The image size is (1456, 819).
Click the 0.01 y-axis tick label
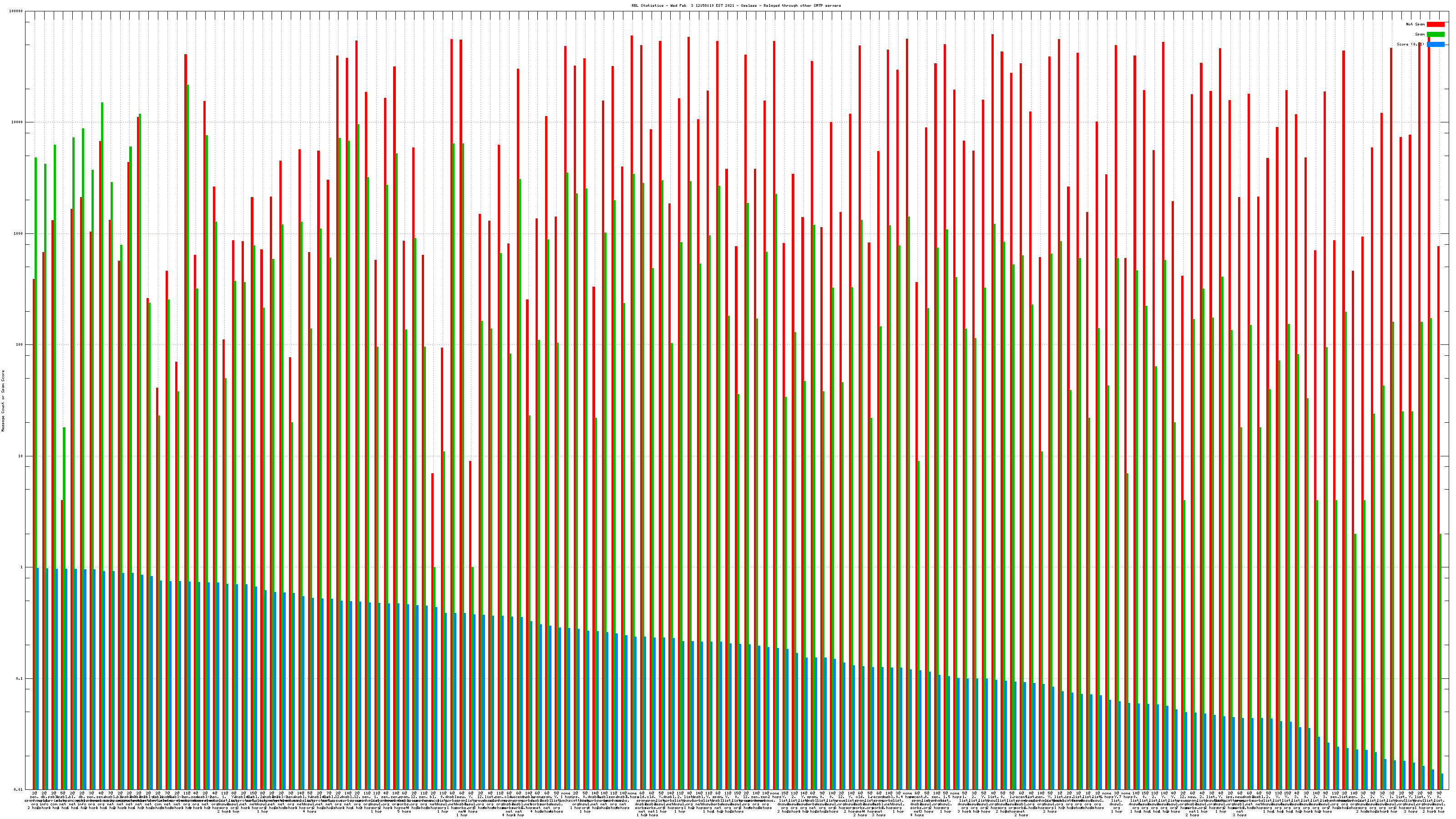coord(19,789)
